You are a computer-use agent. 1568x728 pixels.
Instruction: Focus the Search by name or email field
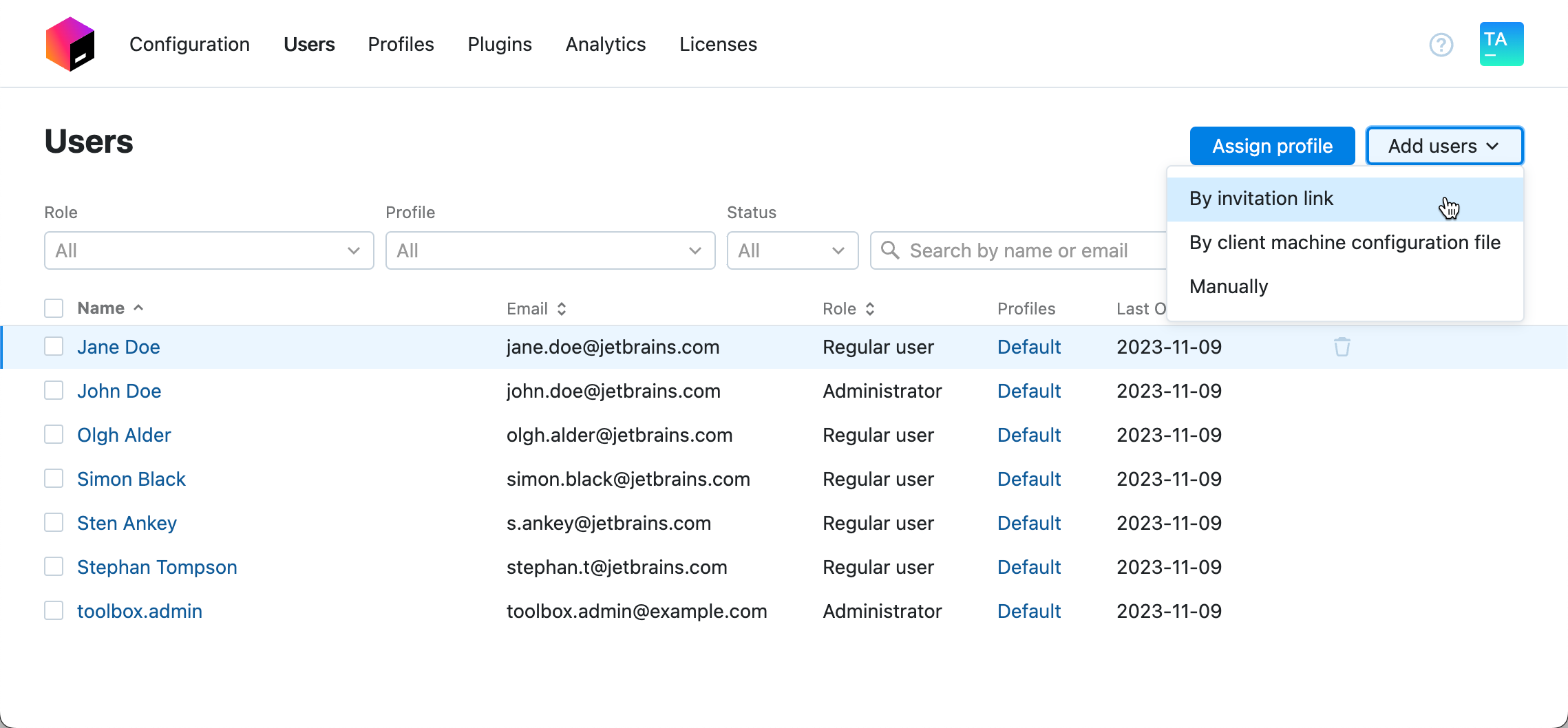1019,250
